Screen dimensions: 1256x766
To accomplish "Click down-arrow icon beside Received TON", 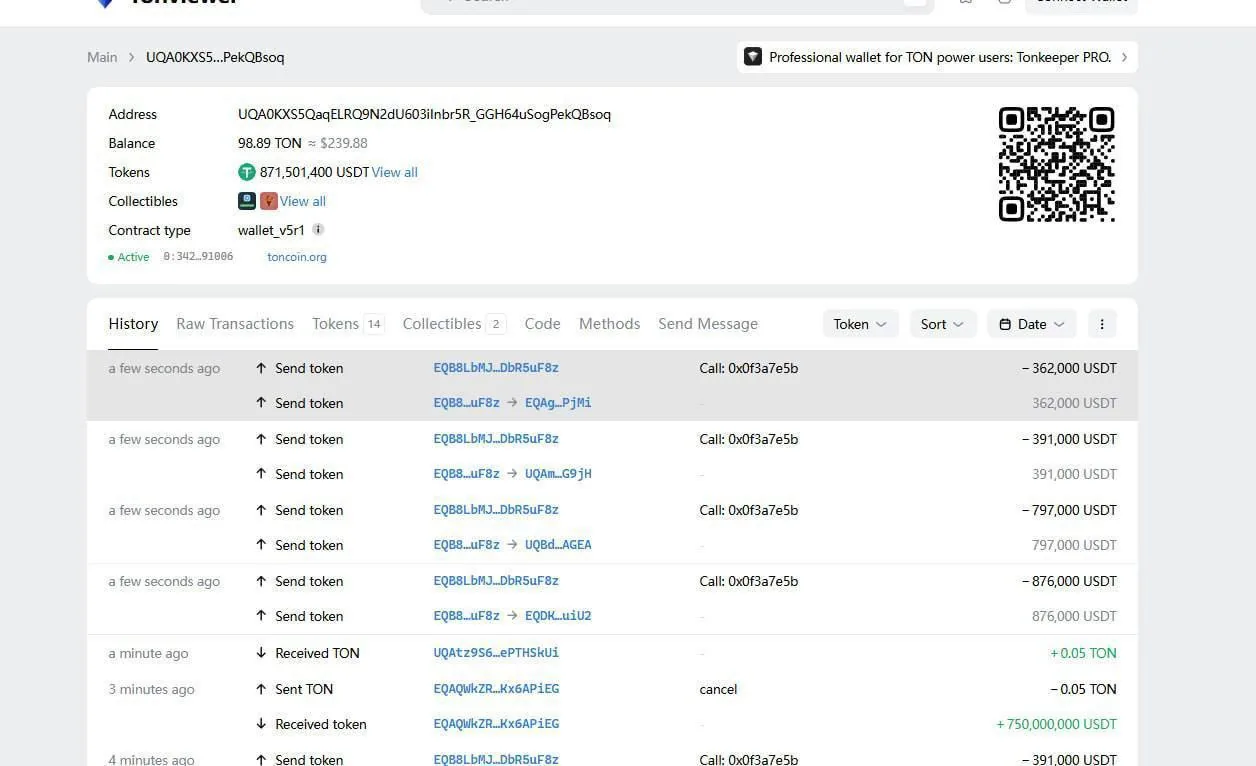I will 261,653.
